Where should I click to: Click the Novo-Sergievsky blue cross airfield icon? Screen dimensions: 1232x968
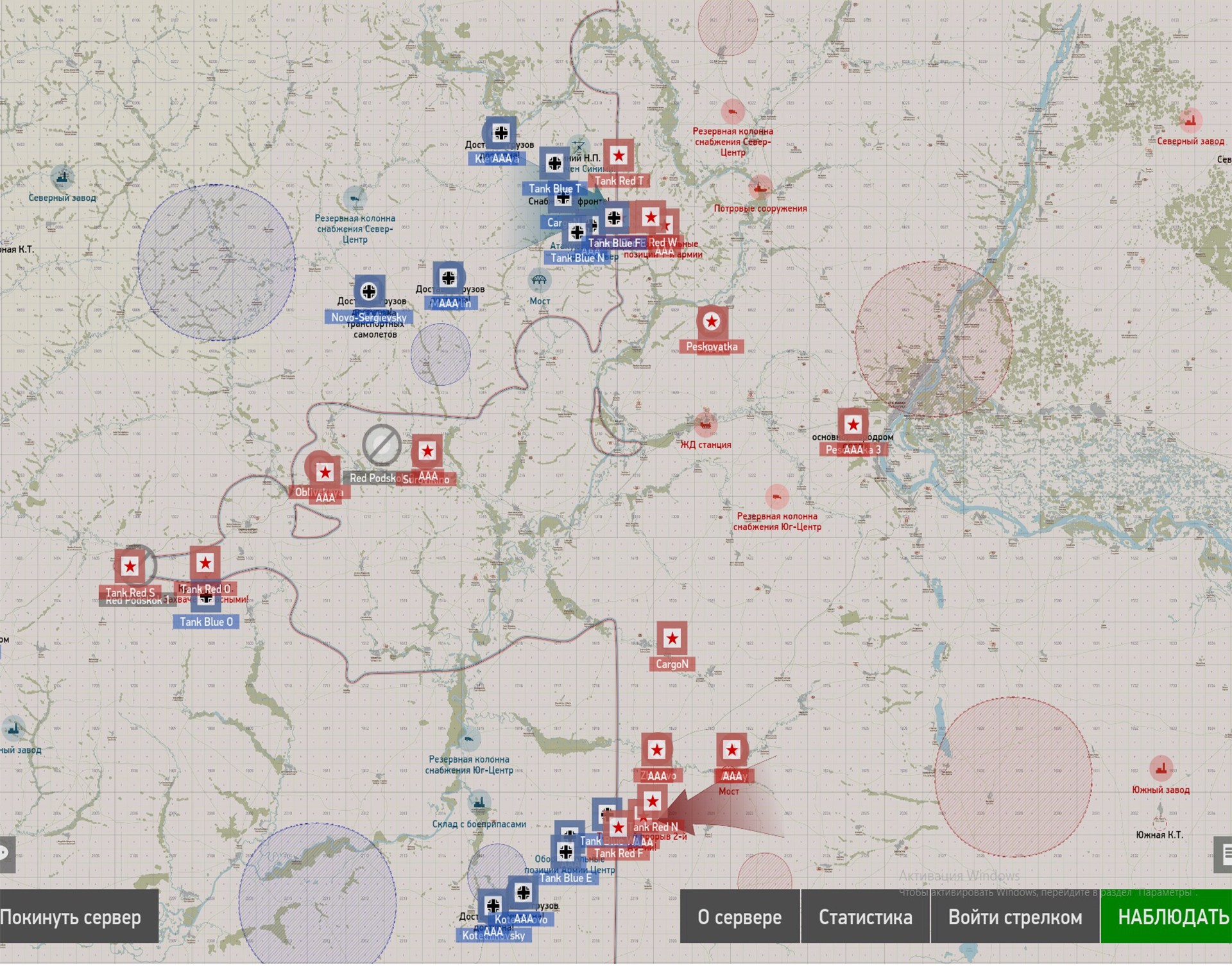[369, 293]
